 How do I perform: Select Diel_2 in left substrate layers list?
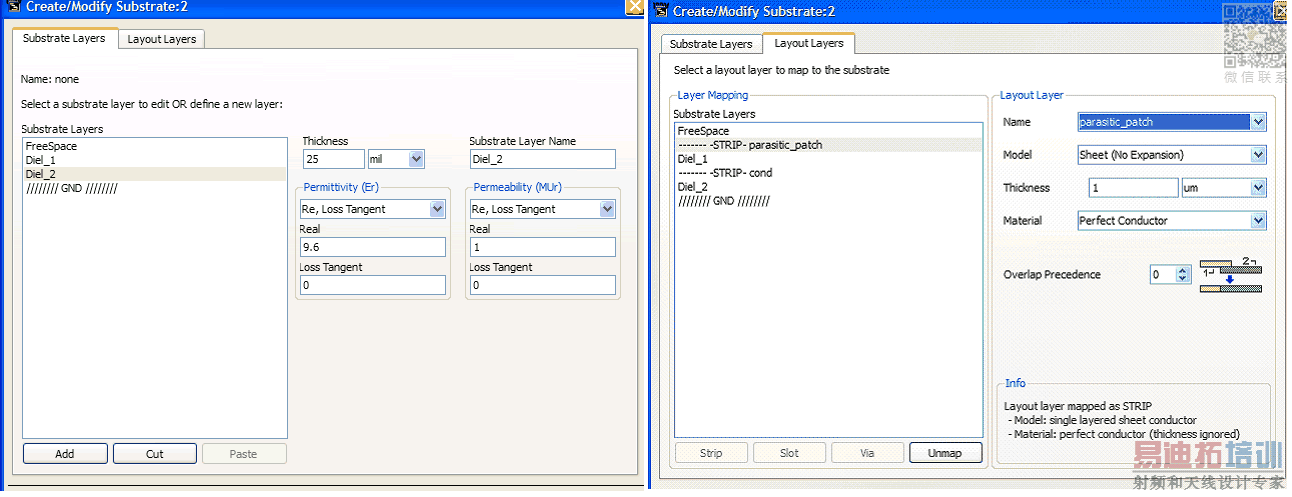click(x=154, y=174)
